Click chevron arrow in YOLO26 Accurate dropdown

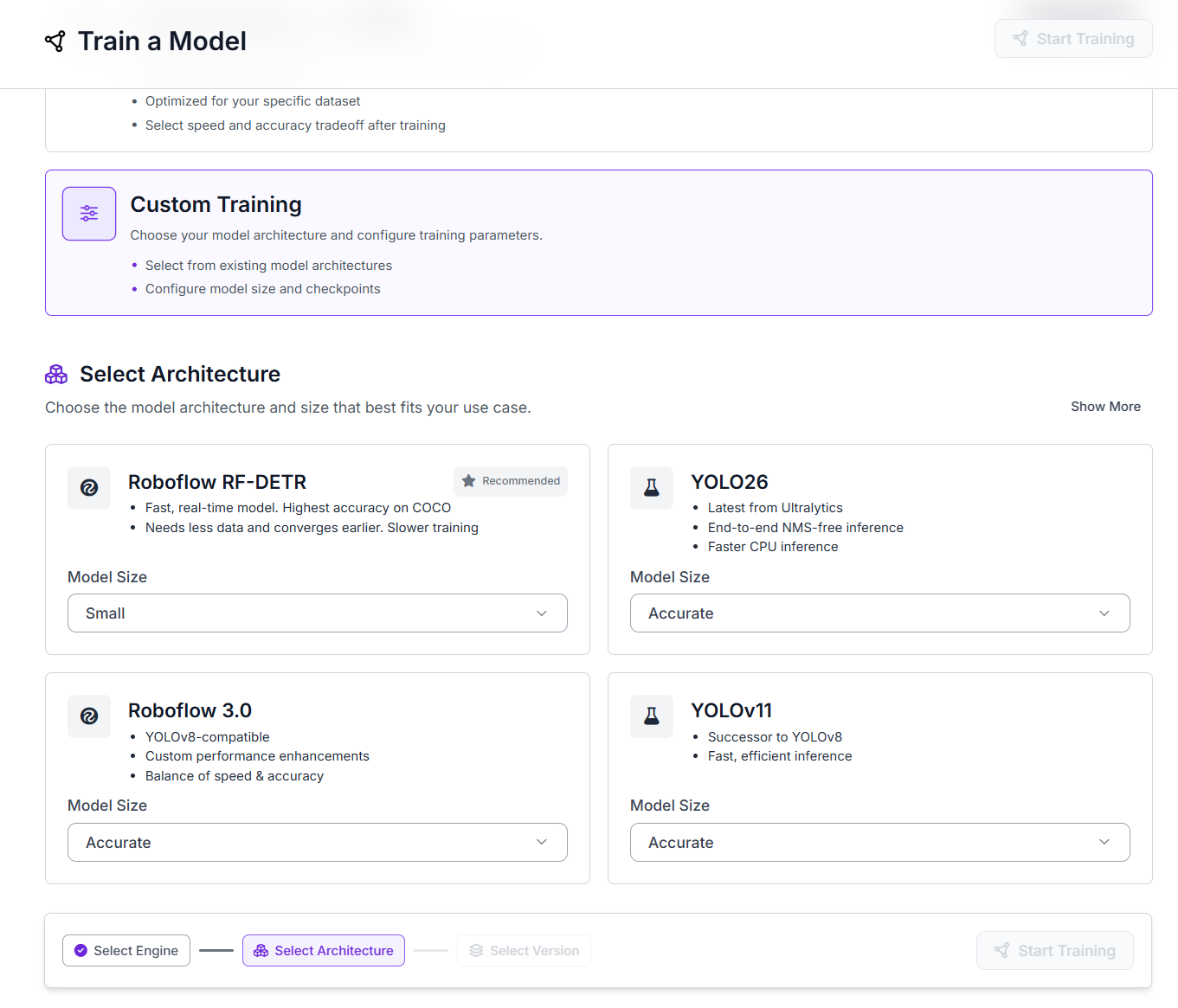1104,613
